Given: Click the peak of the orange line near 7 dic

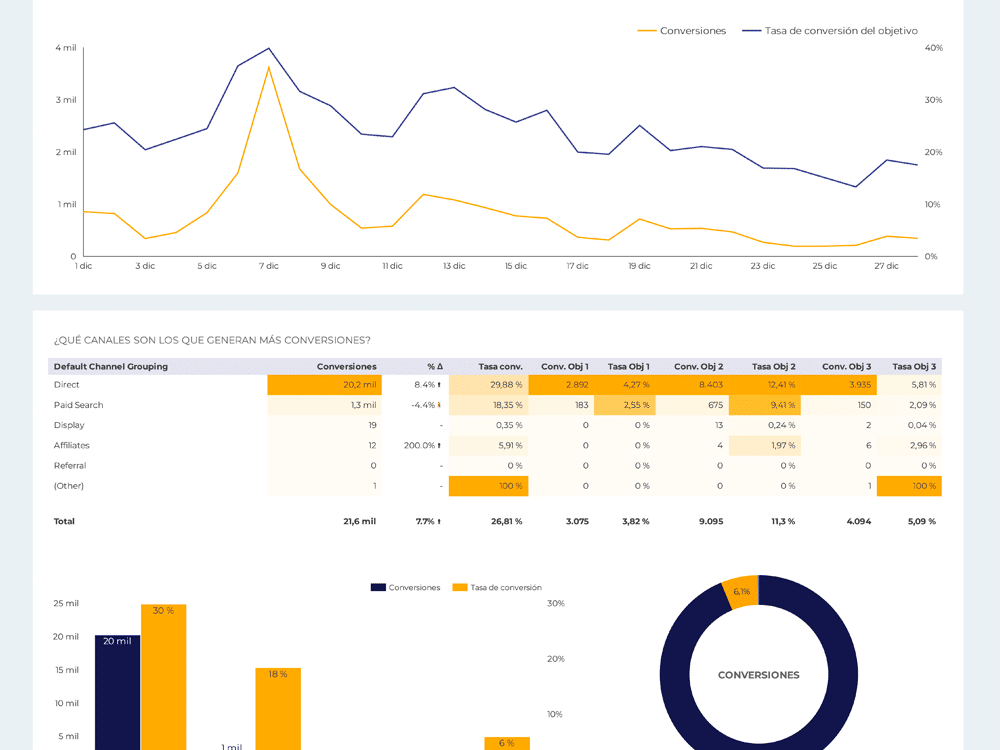Looking at the screenshot, I should pos(267,66).
